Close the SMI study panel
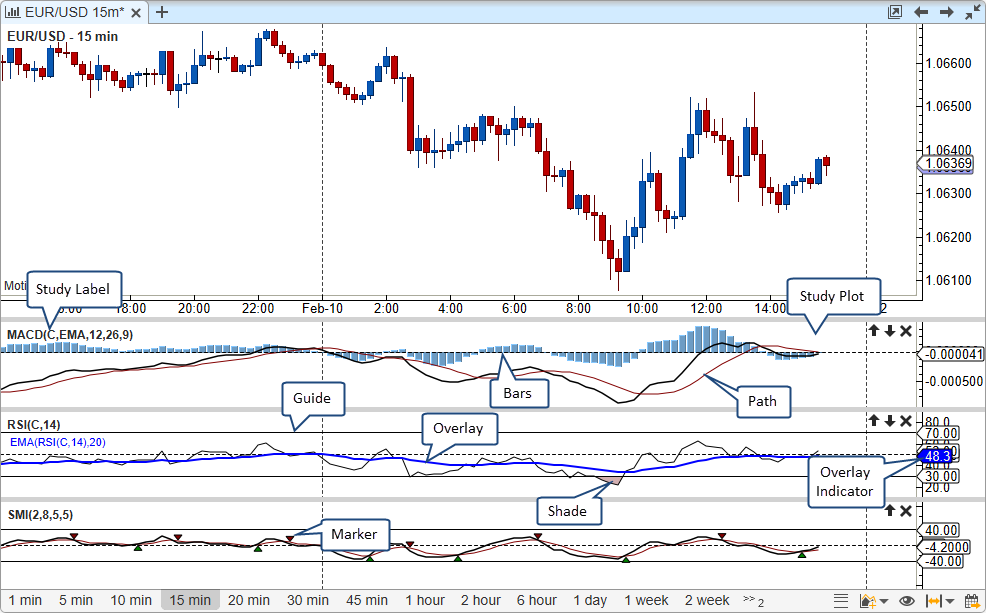The image size is (986, 613). point(906,511)
